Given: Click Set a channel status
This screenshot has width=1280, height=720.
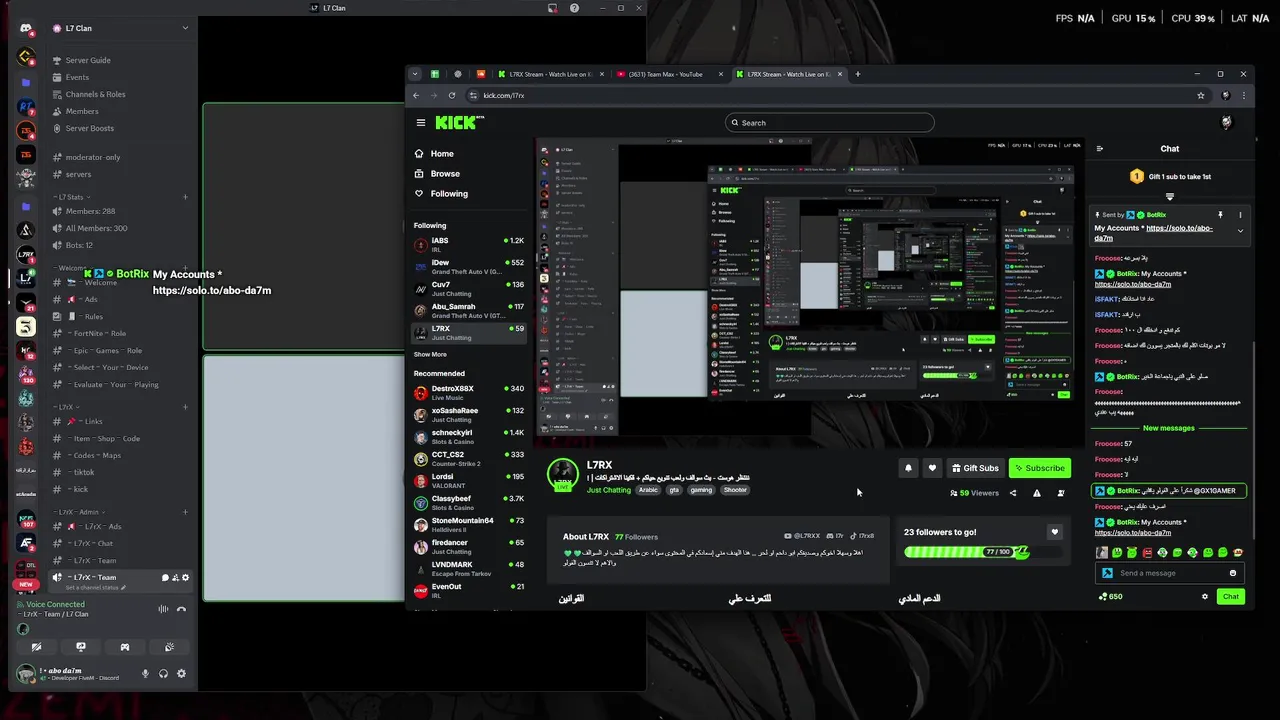Looking at the screenshot, I should pos(95,588).
